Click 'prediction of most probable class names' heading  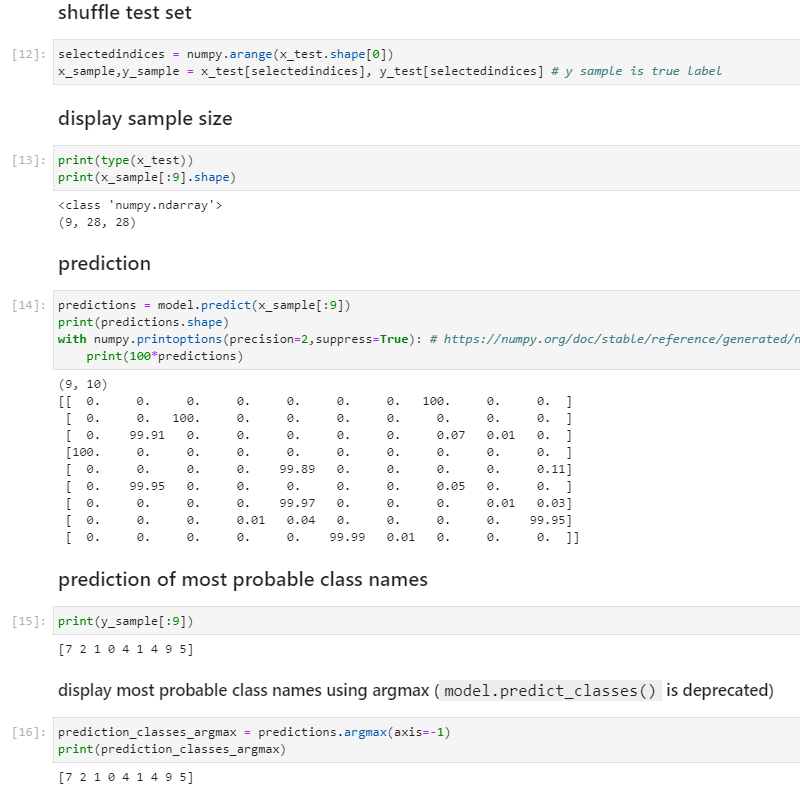pos(243,580)
